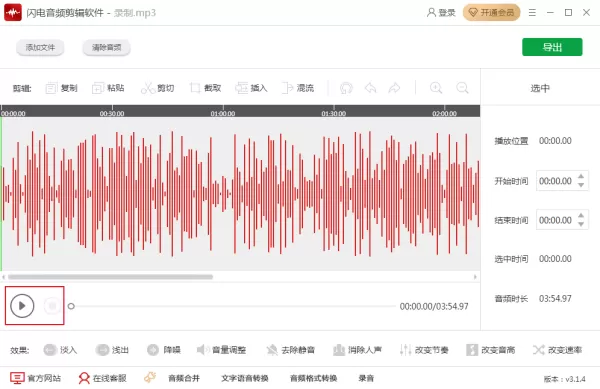Viewport: 600px width, 389px height.
Task: Undo the last edit with the back arrow
Action: tap(370, 88)
